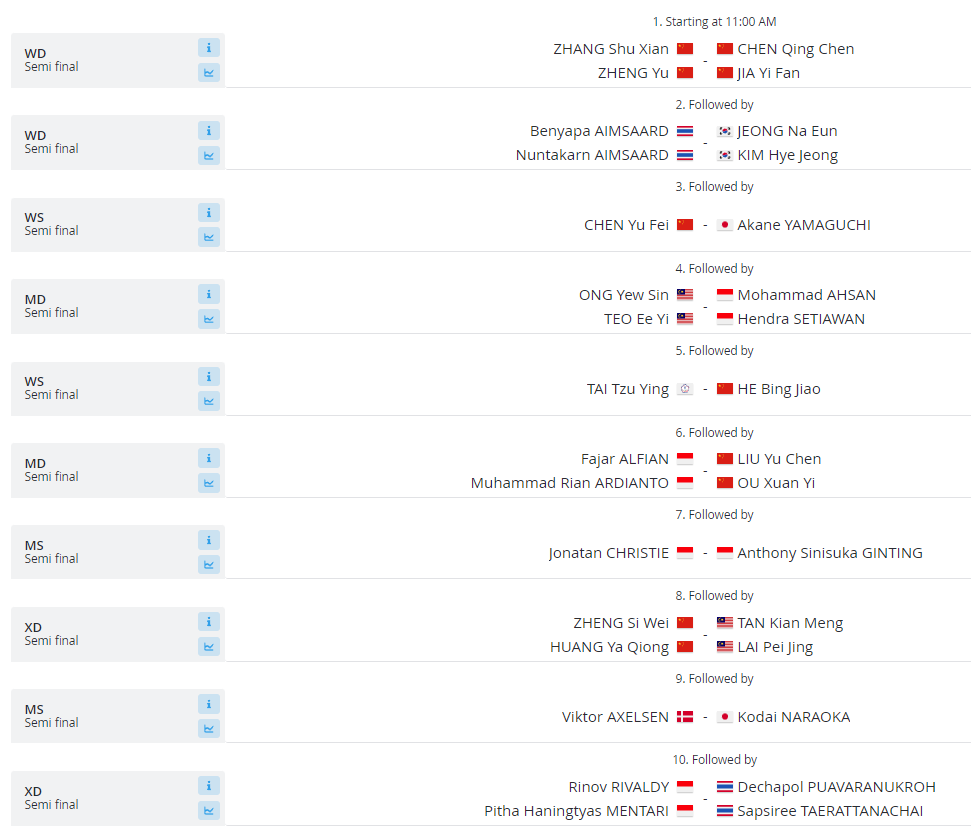Open player Akane YAMAGUCHI
The width and height of the screenshot is (971, 829).
[803, 225]
